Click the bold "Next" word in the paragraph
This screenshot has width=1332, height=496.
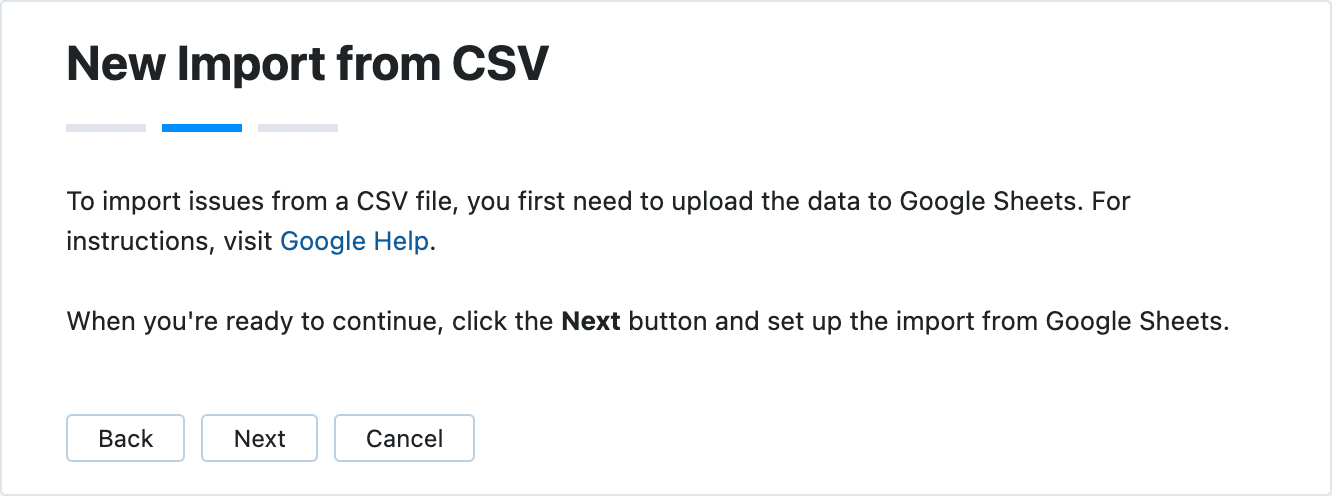[x=591, y=322]
